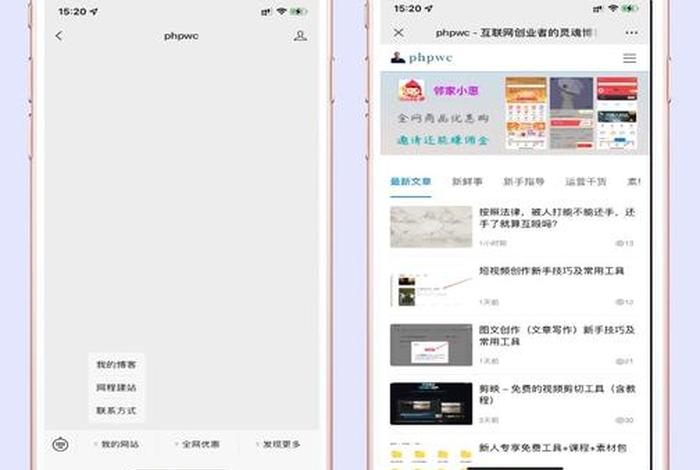This screenshot has width=700, height=470.
Task: Open the three-dot options menu on web page
Action: pos(631,33)
